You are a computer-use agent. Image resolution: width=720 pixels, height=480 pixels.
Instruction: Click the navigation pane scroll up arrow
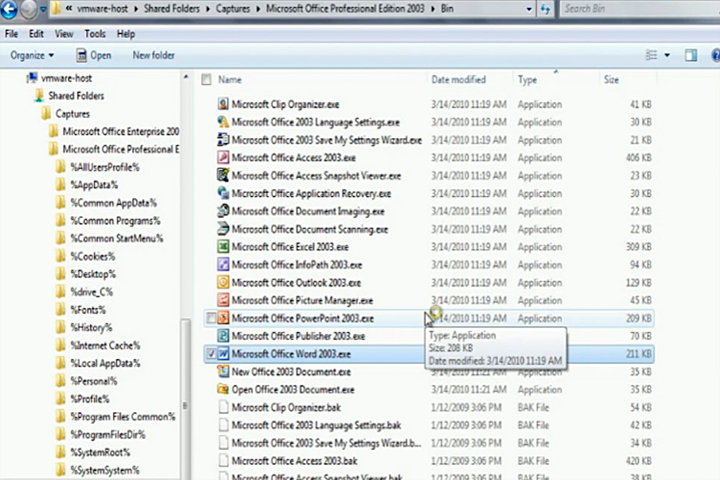(x=186, y=77)
